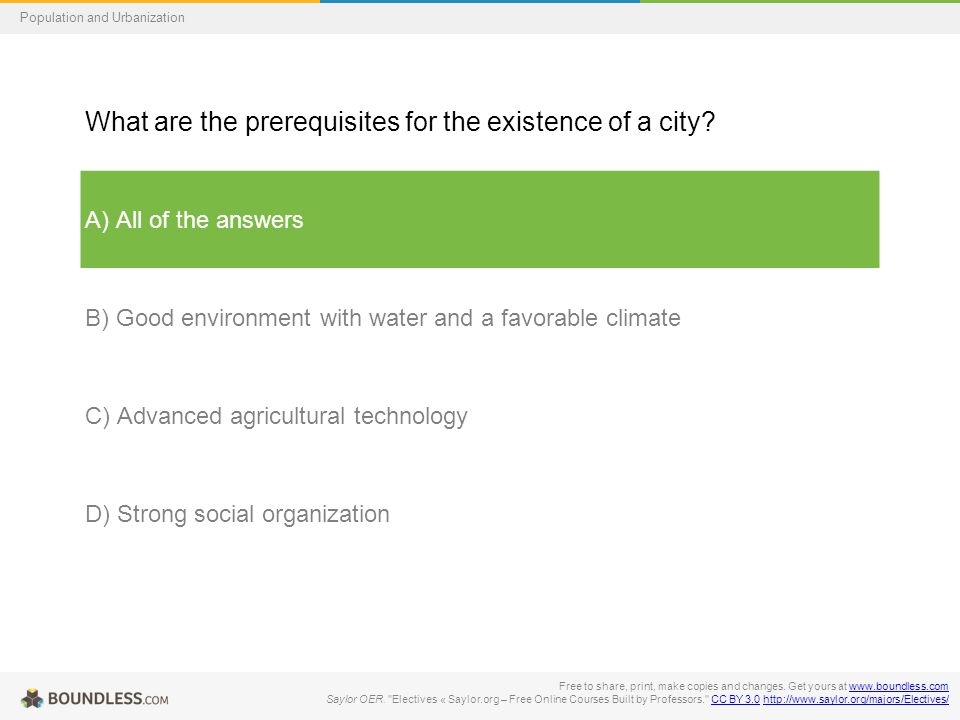
Task: Click the Boundless cube logo icon
Action: click(32, 698)
